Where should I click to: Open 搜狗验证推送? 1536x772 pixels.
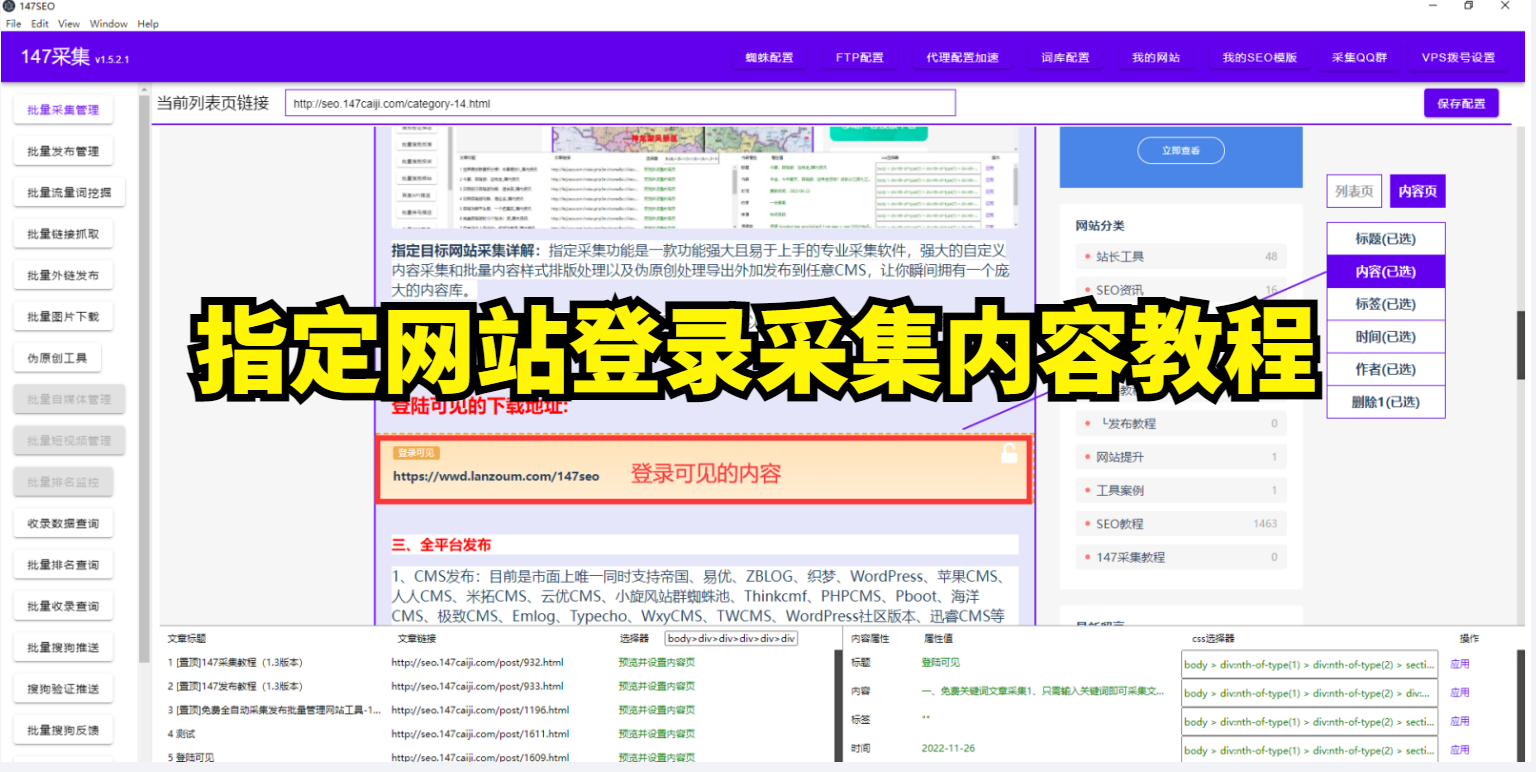(63, 689)
